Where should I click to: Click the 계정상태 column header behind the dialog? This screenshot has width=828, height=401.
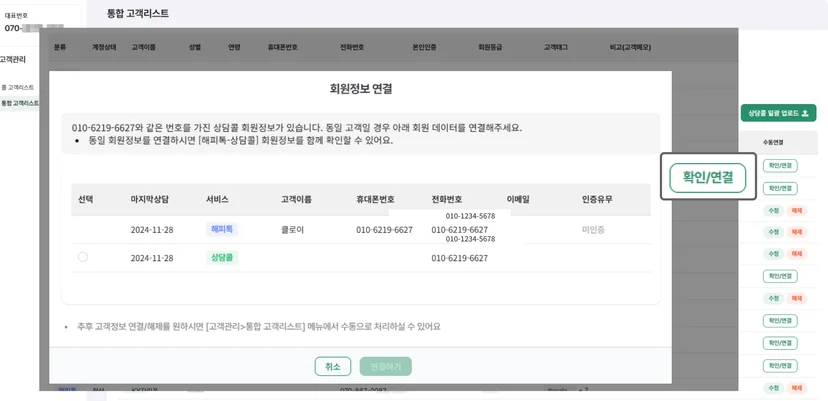point(104,47)
